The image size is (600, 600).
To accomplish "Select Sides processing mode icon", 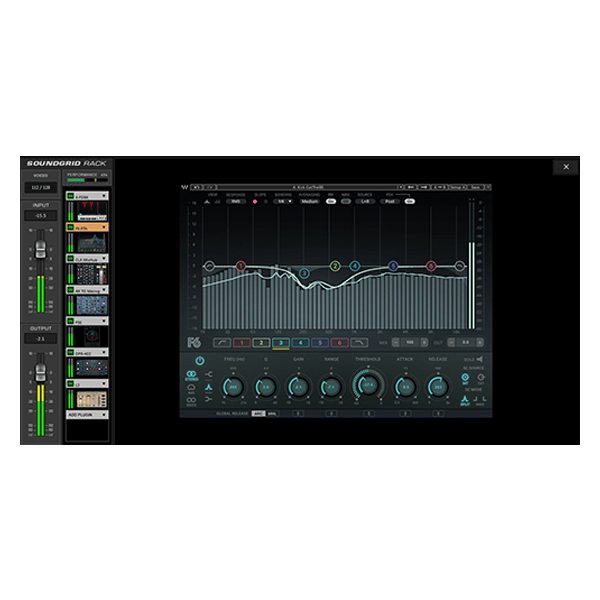I will [x=191, y=401].
